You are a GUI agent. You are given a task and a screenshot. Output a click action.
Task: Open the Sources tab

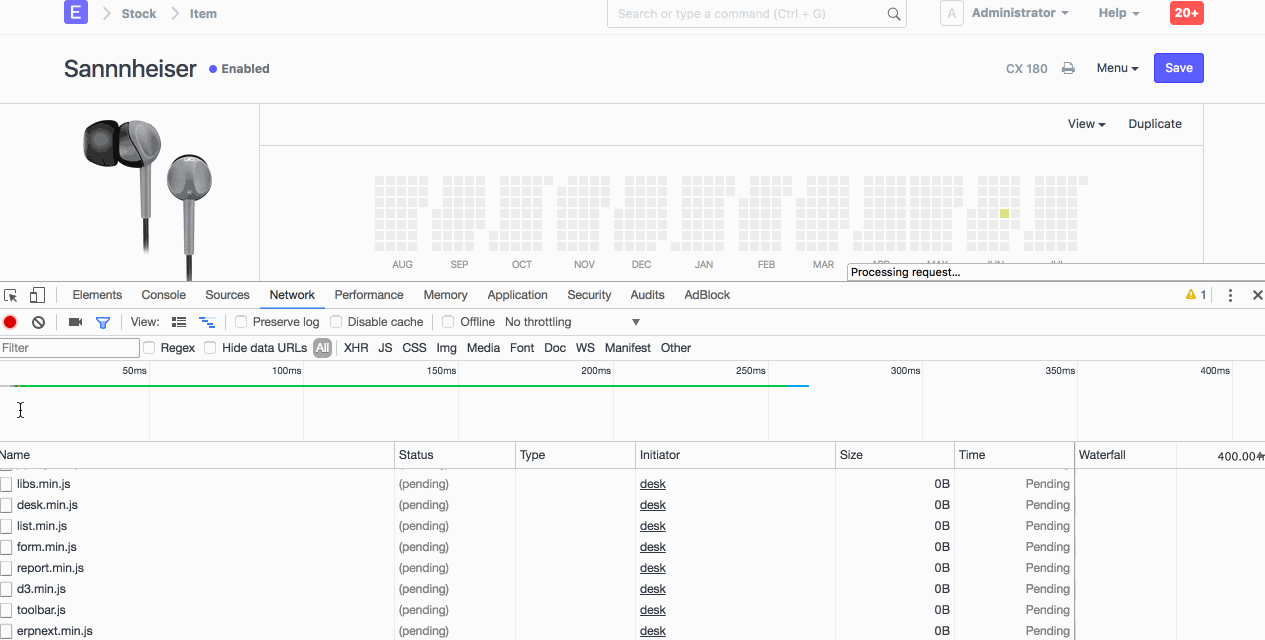[227, 295]
